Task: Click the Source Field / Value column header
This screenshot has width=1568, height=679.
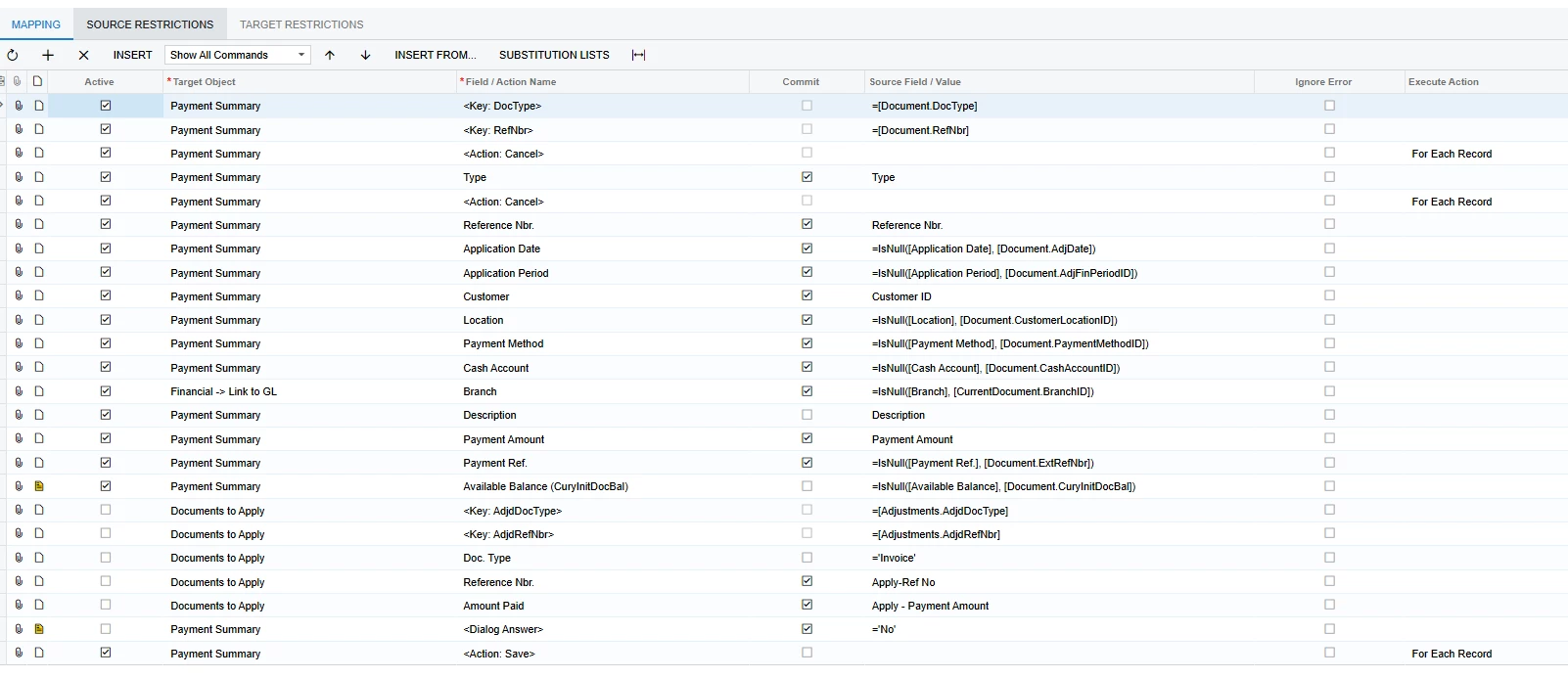Action: tap(1059, 81)
